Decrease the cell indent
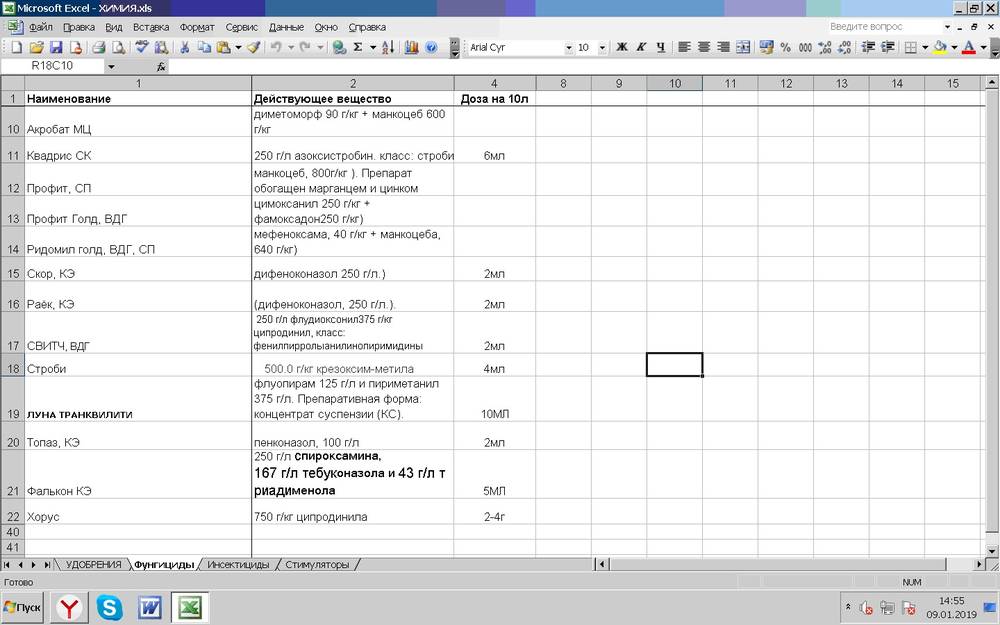Viewport: 1000px width, 625px height. tap(868, 47)
